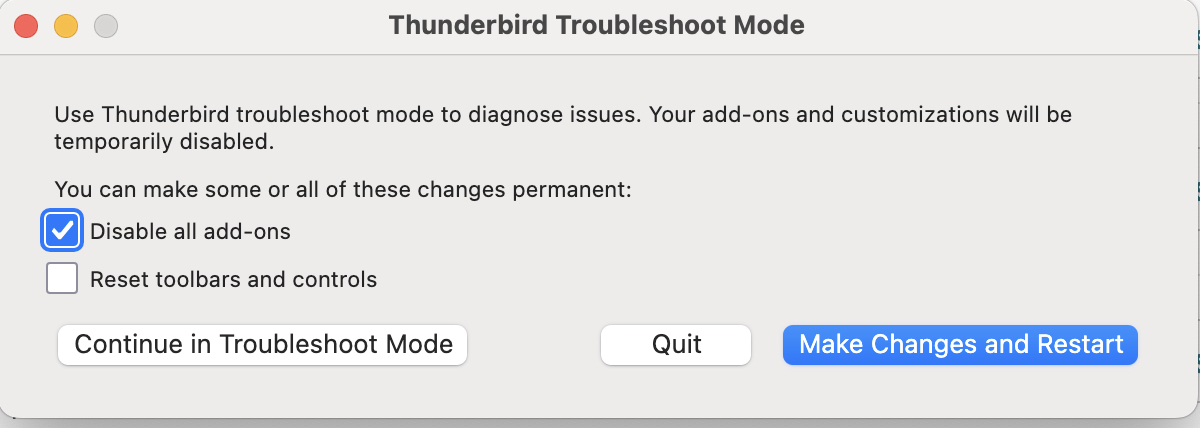
Task: Click Make Changes and Restart
Action: [x=960, y=345]
